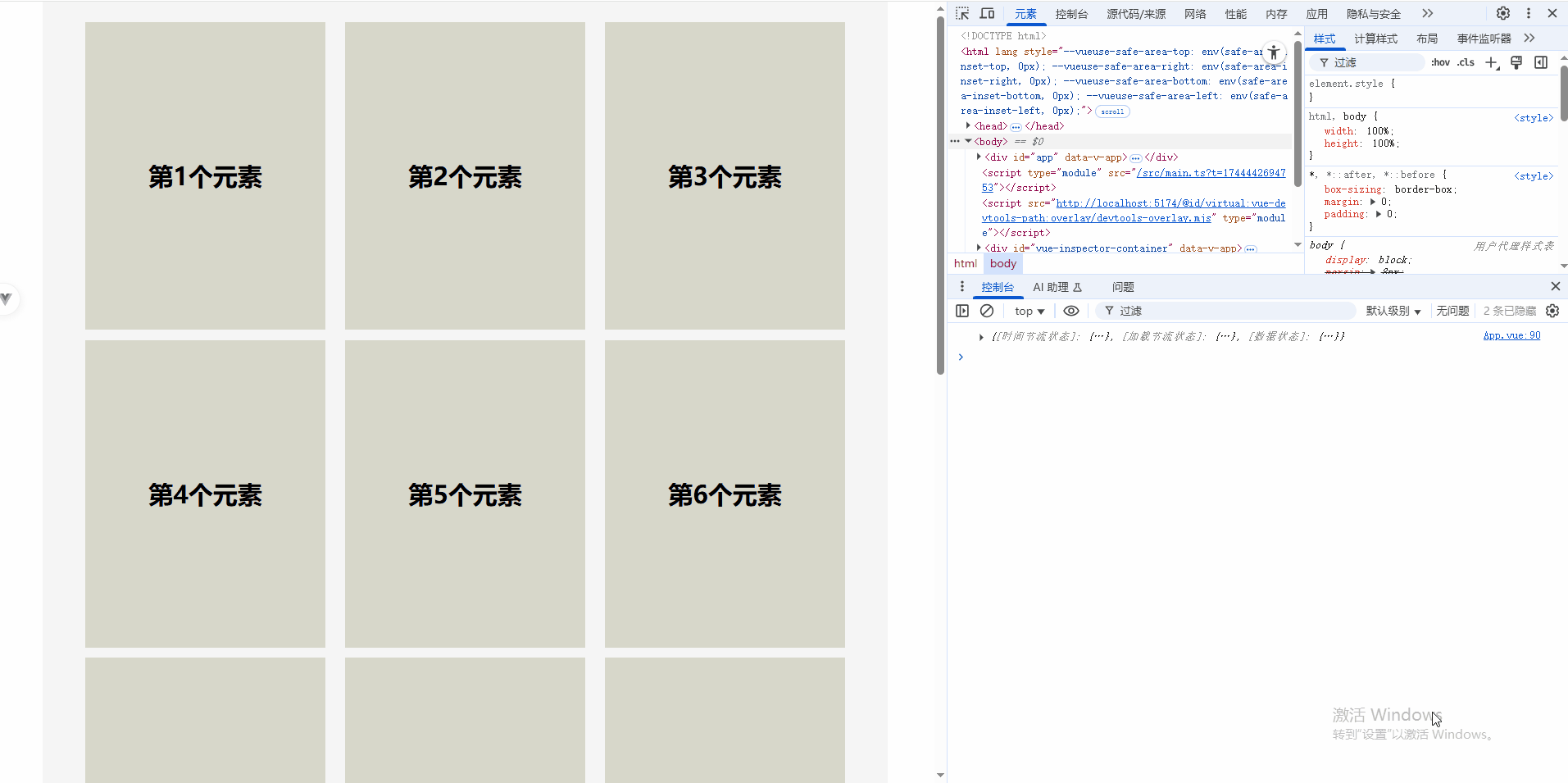
Task: Open <style> source link for html, body rule
Action: point(1534,118)
